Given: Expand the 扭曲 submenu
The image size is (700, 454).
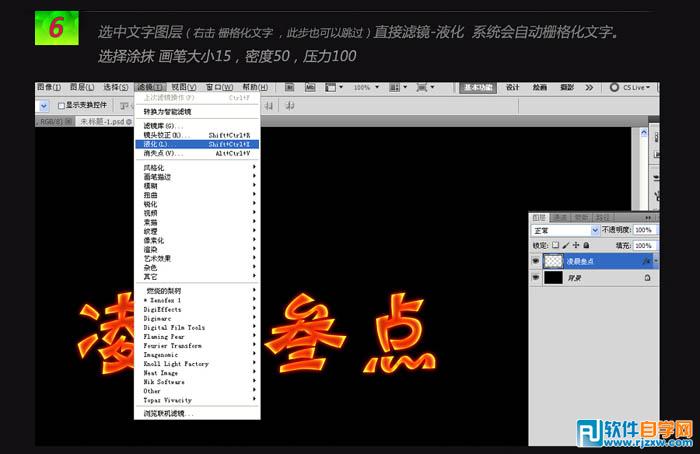Looking at the screenshot, I should point(198,195).
